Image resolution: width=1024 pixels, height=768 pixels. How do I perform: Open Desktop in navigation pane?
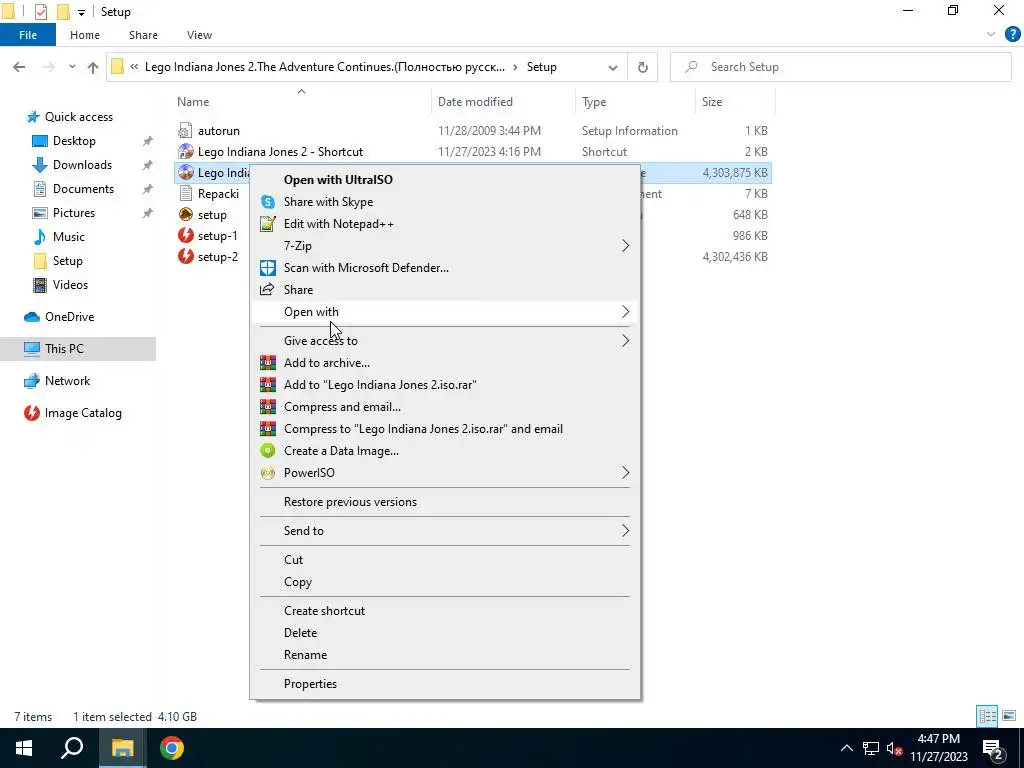[x=74, y=141]
